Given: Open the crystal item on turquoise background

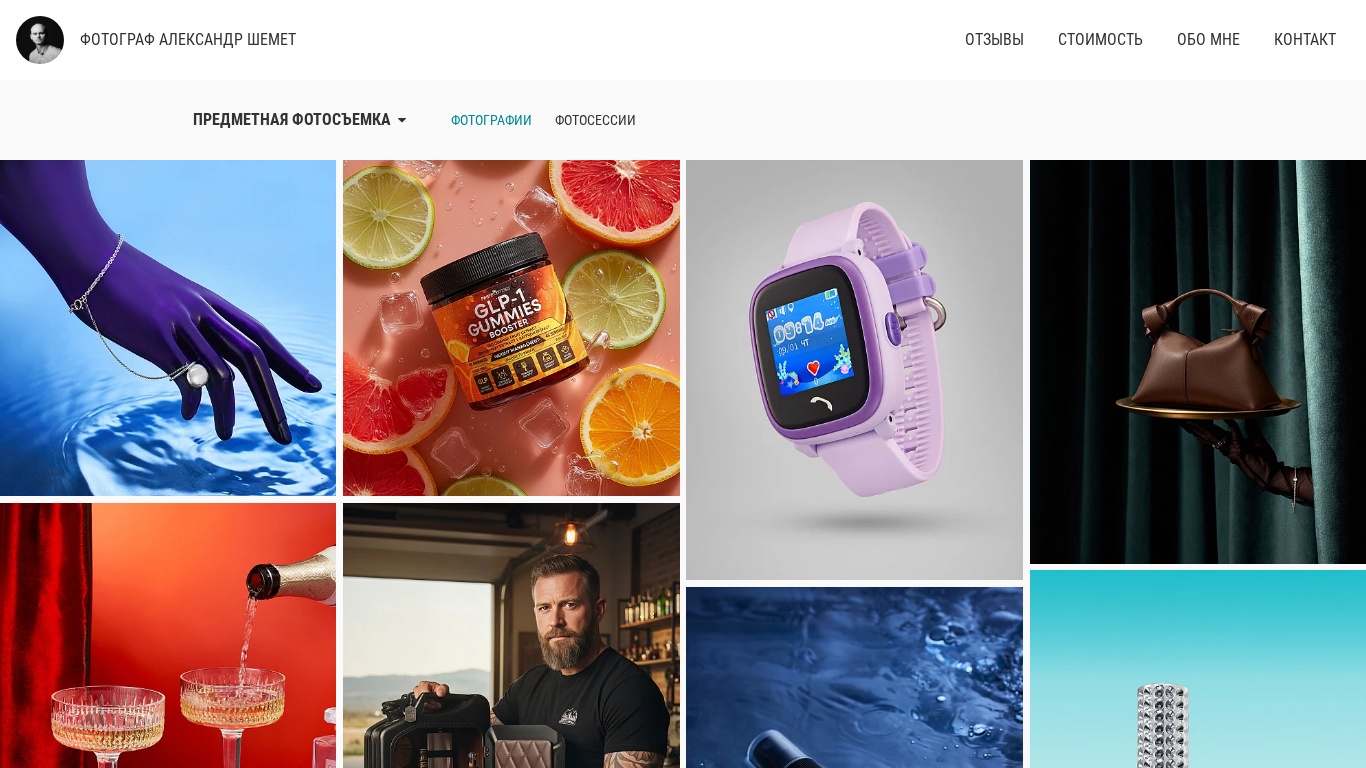Looking at the screenshot, I should click(x=1198, y=669).
